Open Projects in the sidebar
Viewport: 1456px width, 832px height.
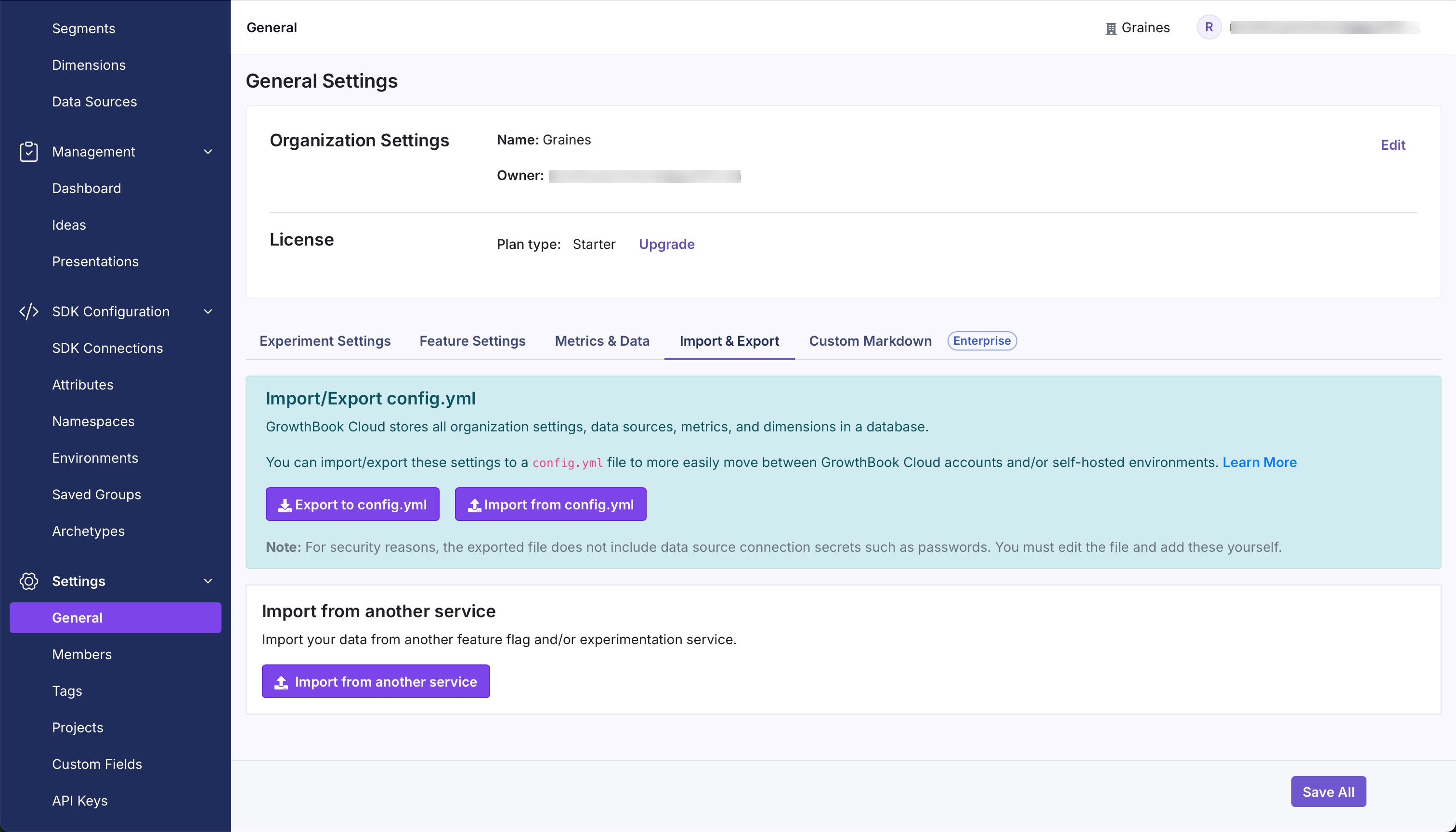(78, 728)
